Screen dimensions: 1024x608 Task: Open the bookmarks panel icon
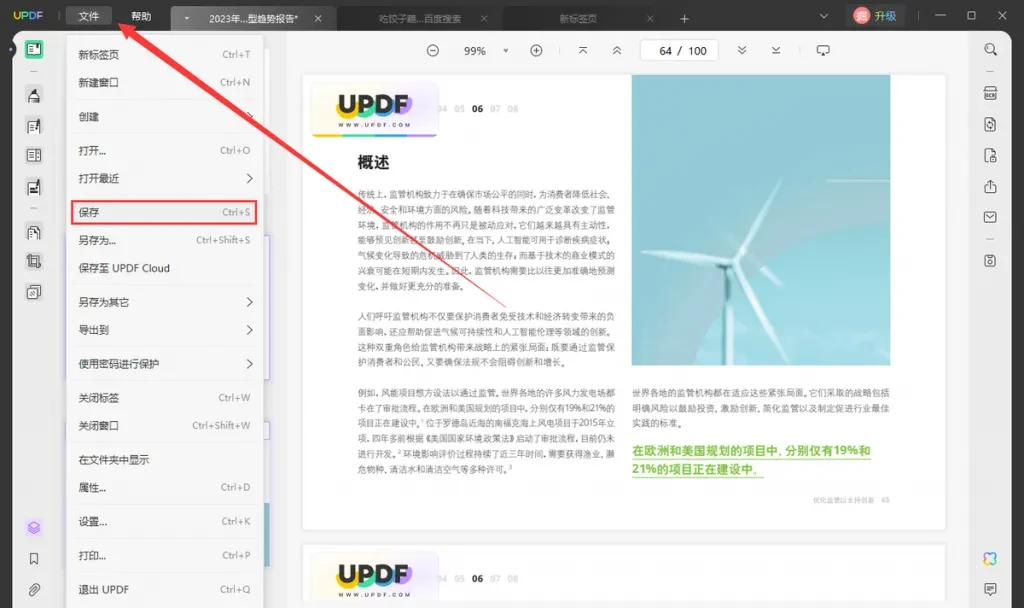(34, 559)
